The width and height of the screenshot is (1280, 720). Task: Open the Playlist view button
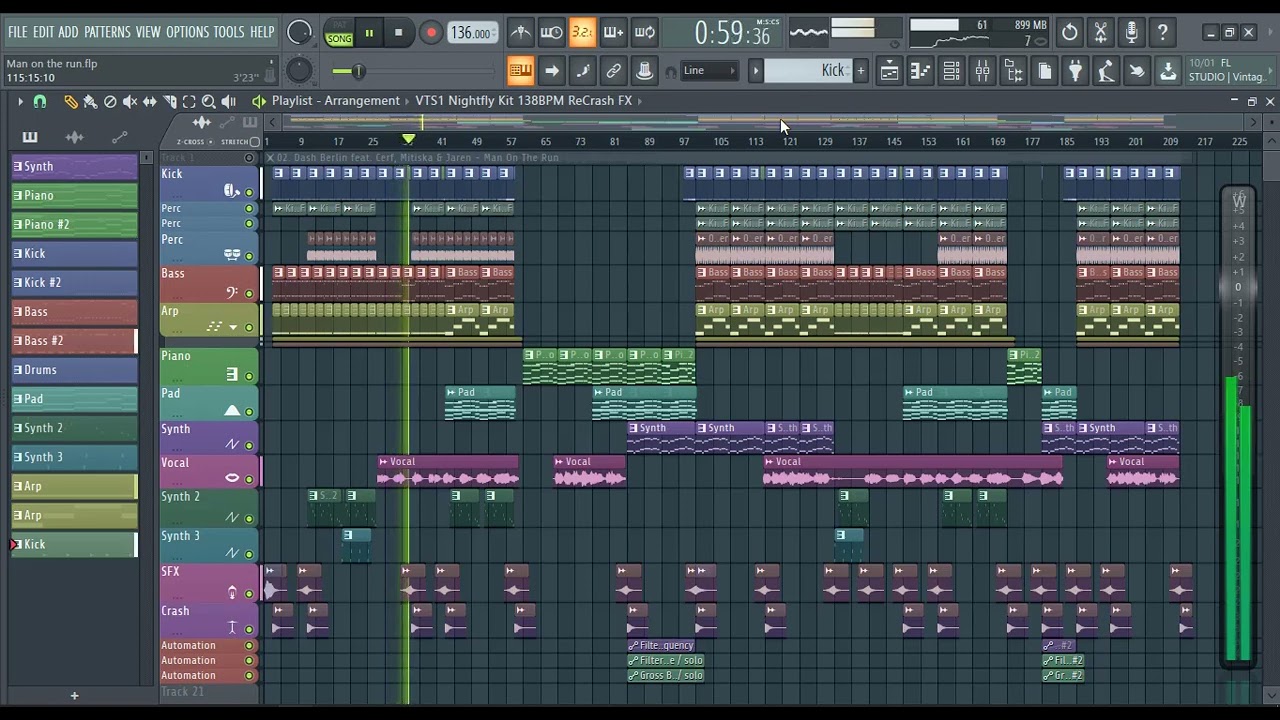(889, 71)
